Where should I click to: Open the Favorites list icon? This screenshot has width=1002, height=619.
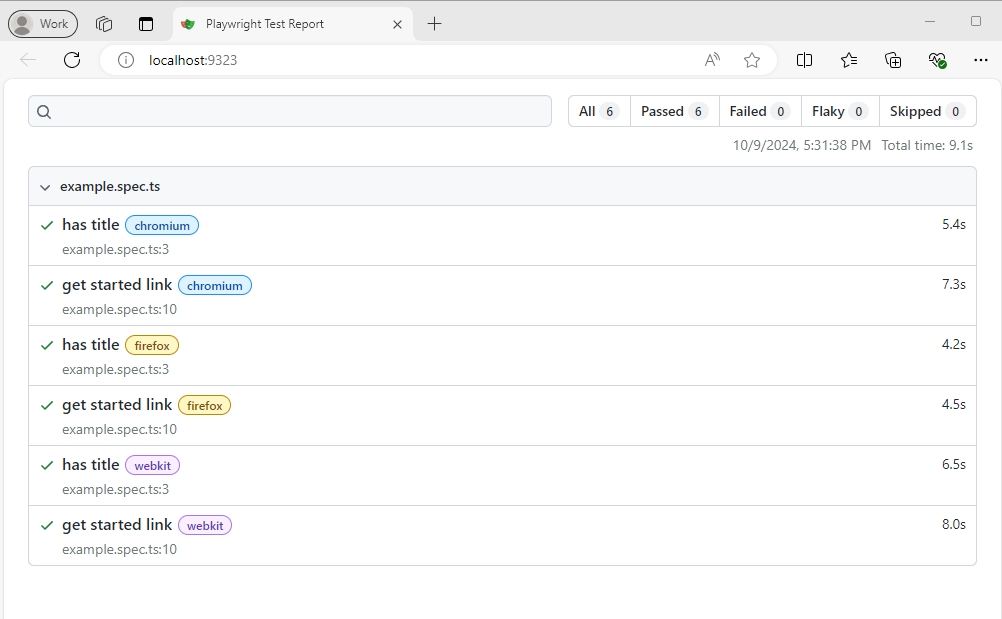coord(849,60)
